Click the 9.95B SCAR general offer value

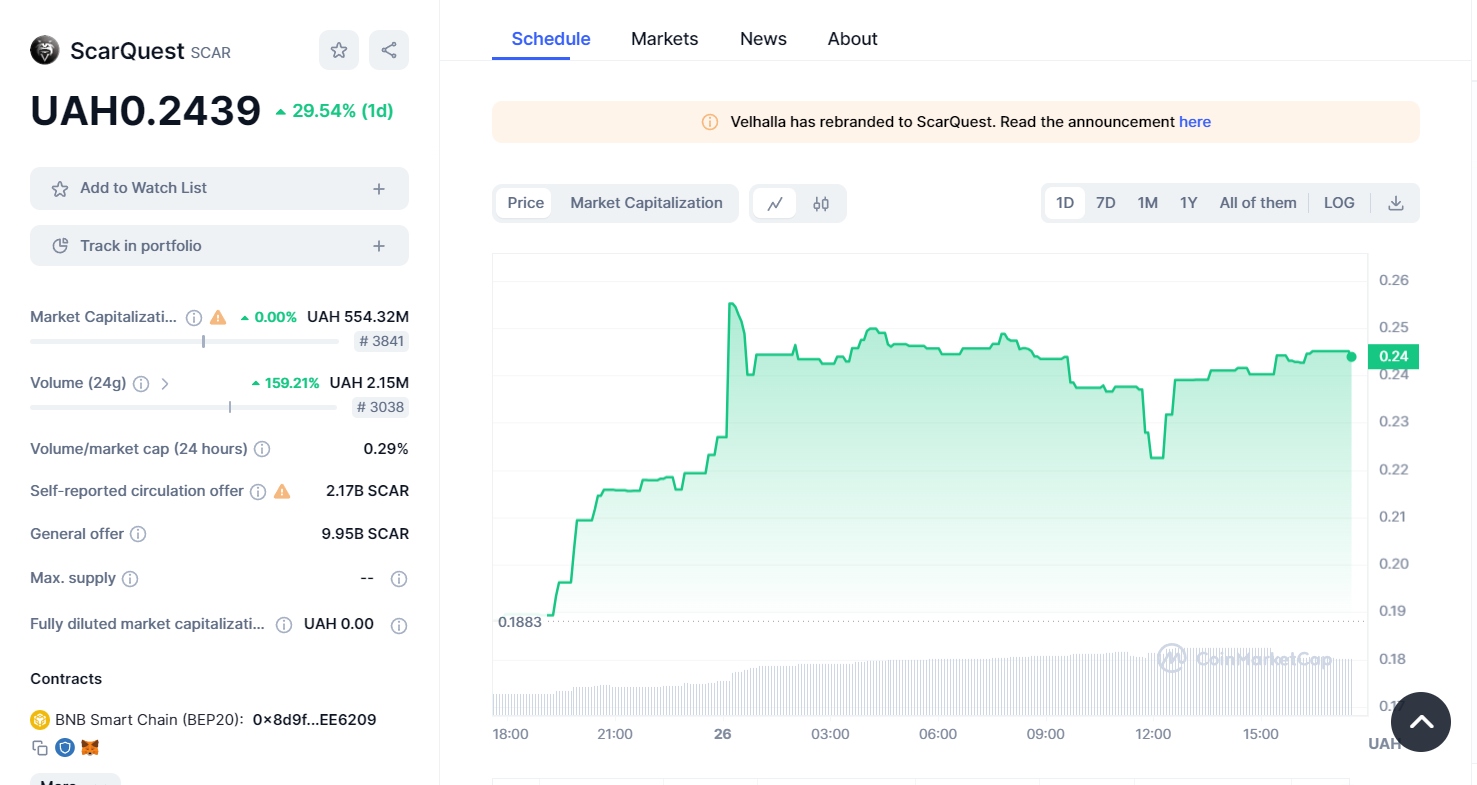(x=365, y=534)
